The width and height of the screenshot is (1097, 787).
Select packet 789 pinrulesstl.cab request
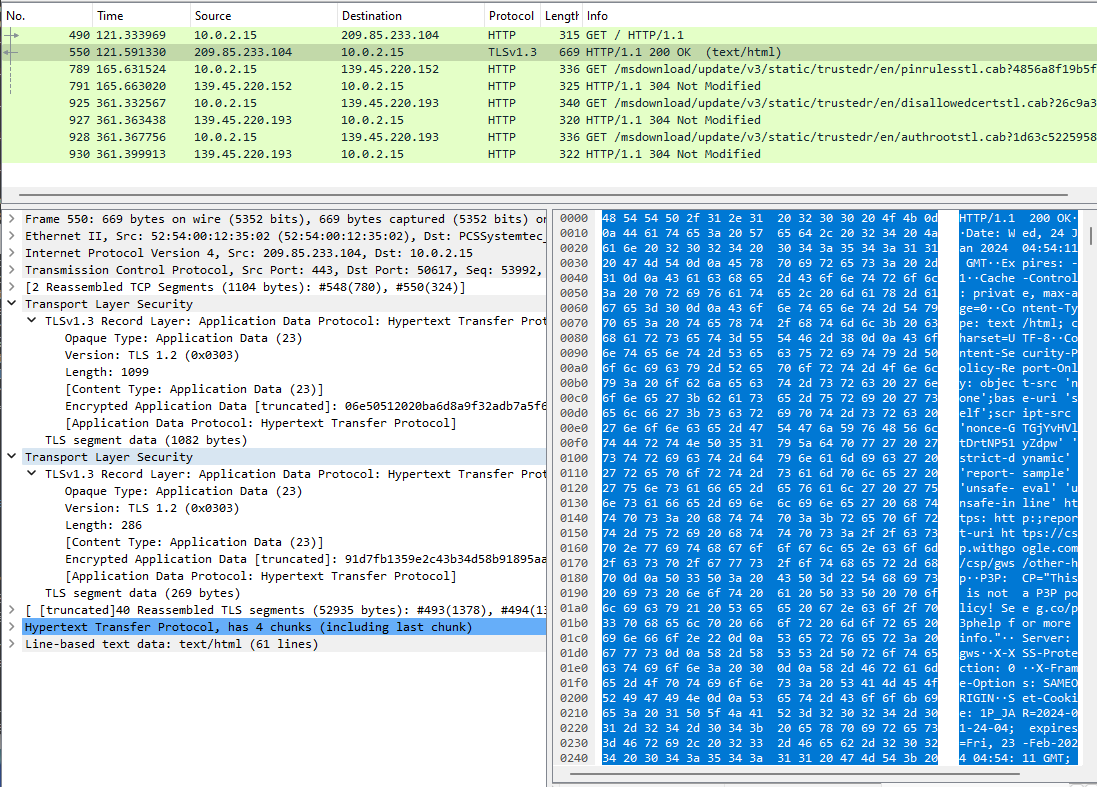click(548, 69)
